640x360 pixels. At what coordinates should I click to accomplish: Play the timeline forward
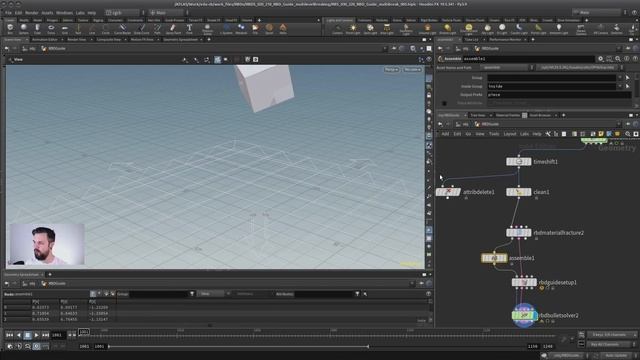[x=36, y=335]
